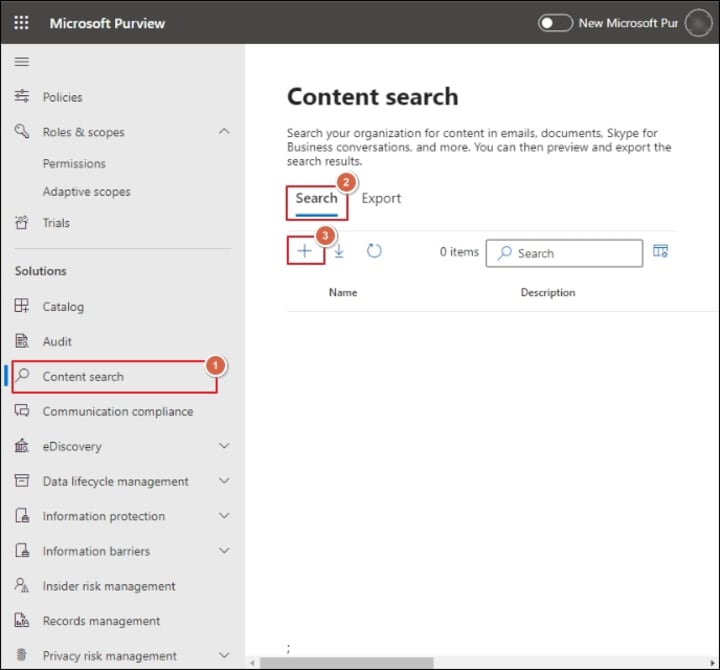
Task: Collapse navigation with the hamburger icon
Action: pyautogui.click(x=22, y=62)
